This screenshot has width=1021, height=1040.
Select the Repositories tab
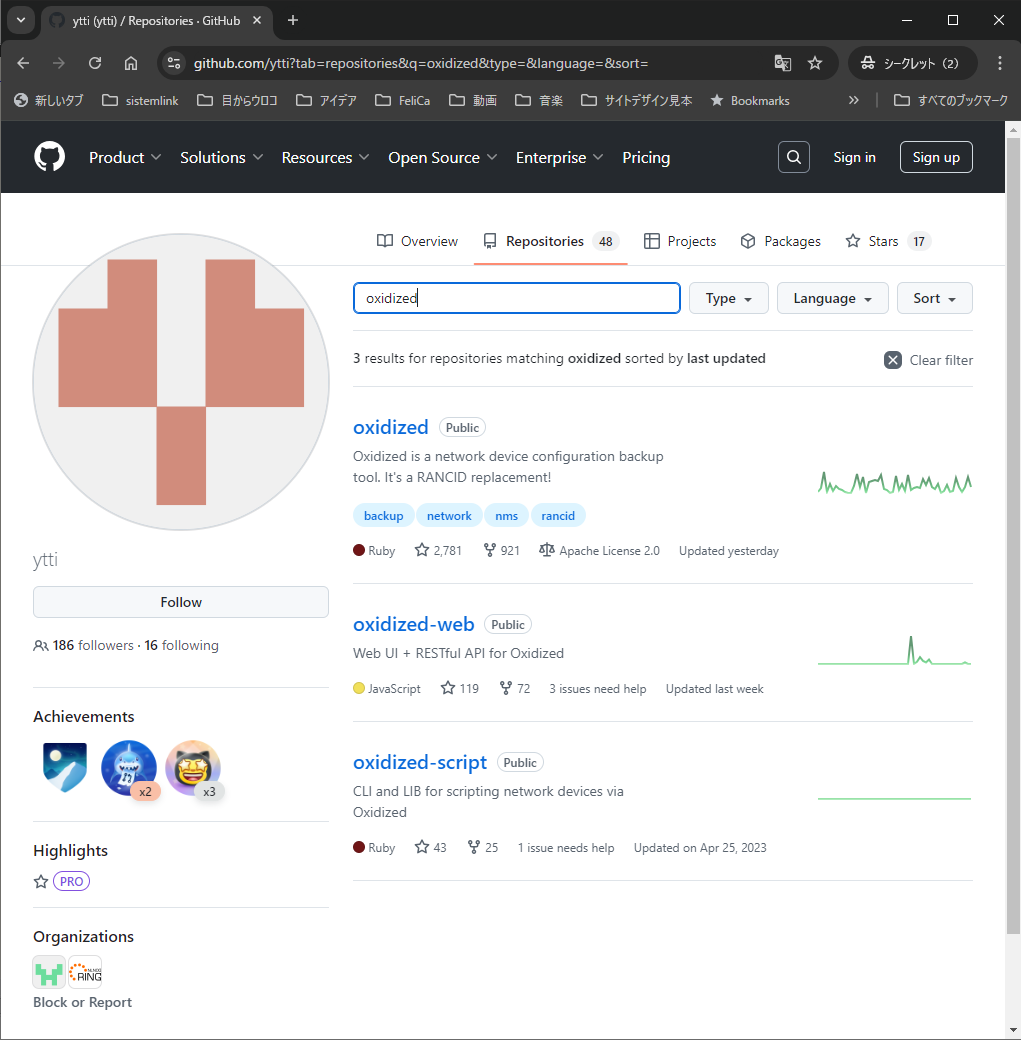pos(551,241)
